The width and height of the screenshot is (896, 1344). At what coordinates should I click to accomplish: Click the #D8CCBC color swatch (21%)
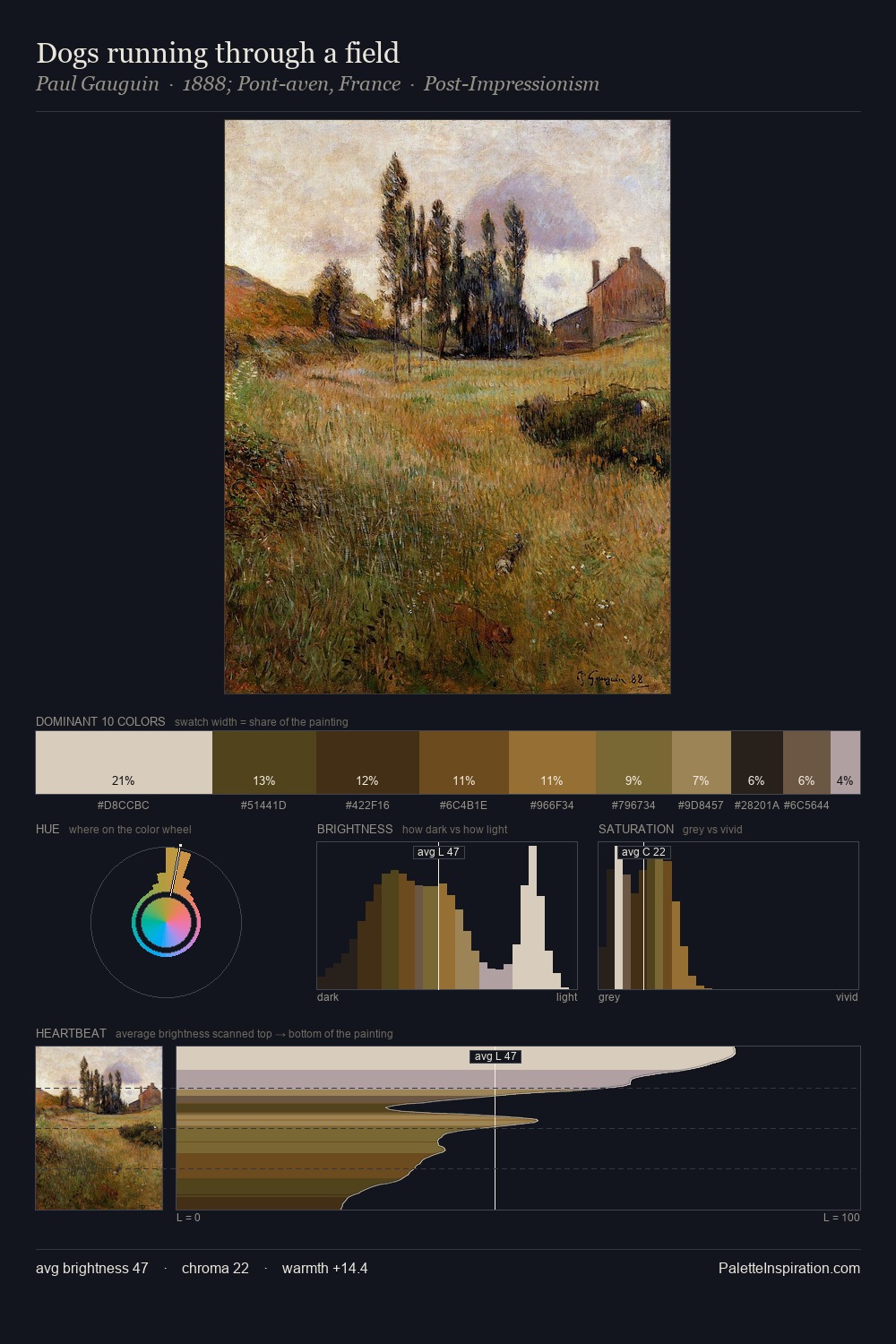[124, 762]
